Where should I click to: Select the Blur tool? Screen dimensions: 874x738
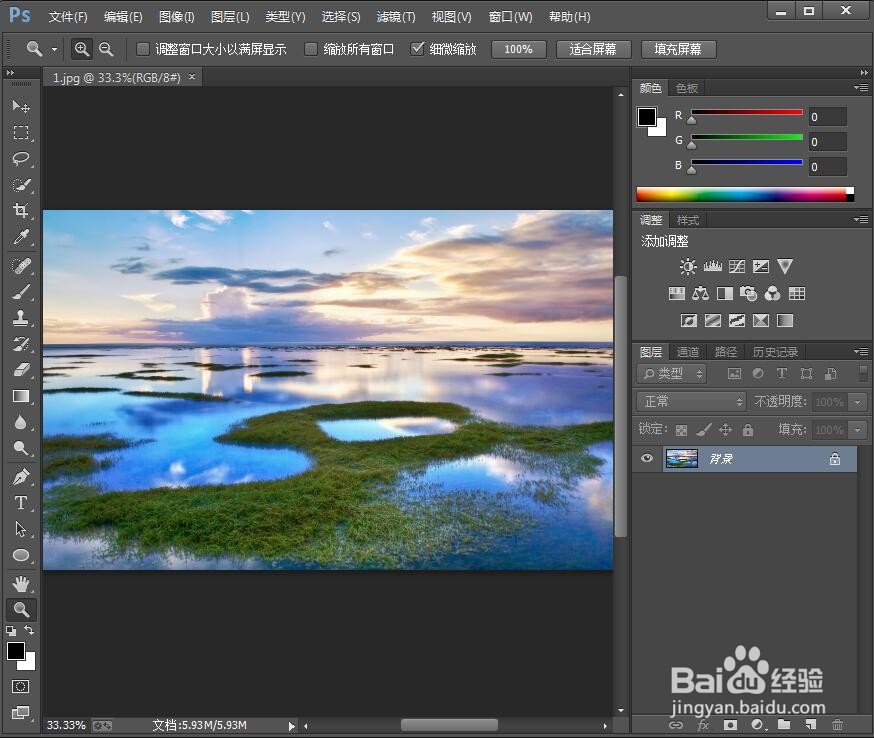pos(21,423)
